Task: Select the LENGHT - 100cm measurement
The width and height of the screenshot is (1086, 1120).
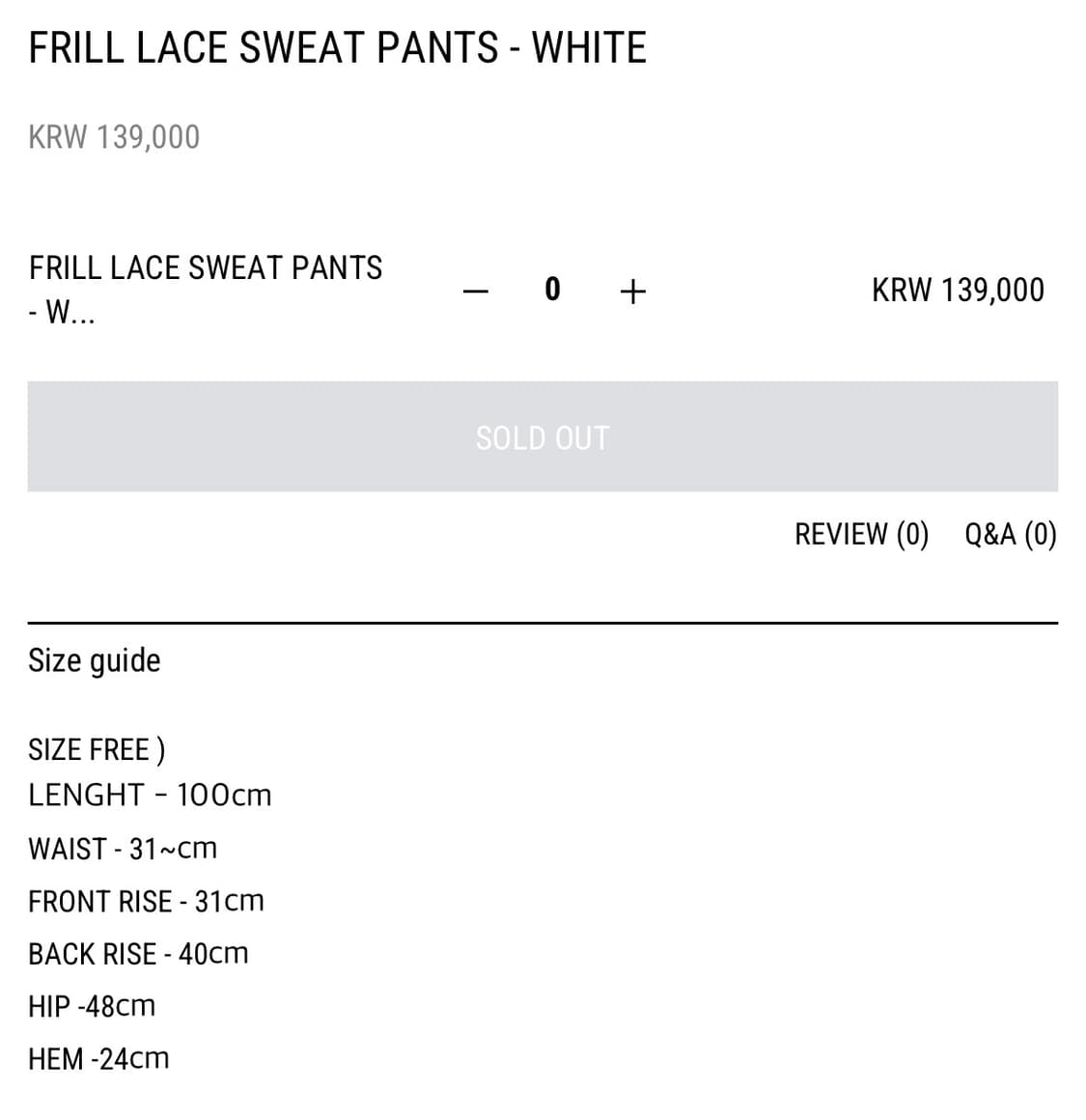Action: (x=150, y=796)
